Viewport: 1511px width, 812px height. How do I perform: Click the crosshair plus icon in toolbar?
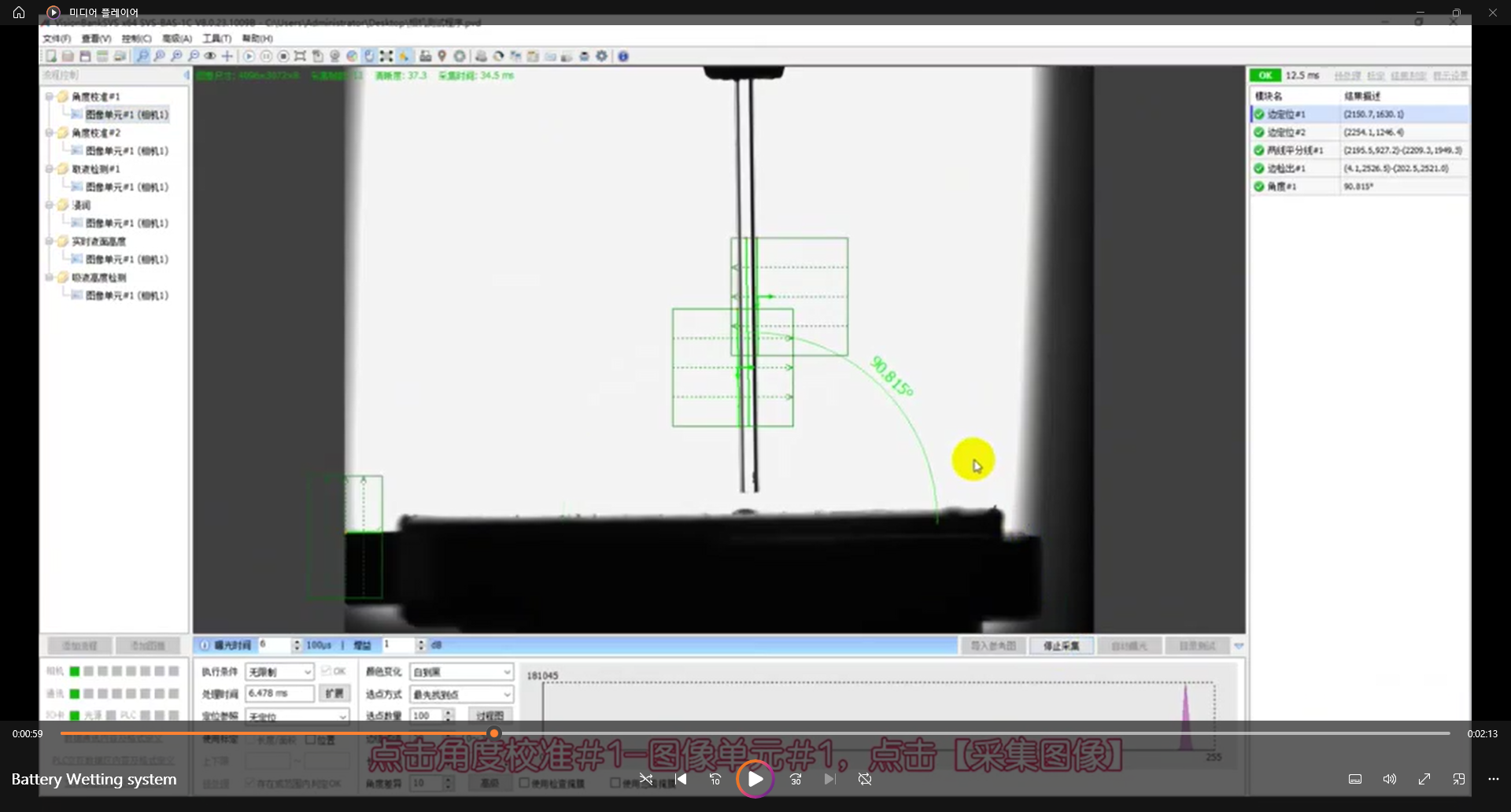point(227,56)
